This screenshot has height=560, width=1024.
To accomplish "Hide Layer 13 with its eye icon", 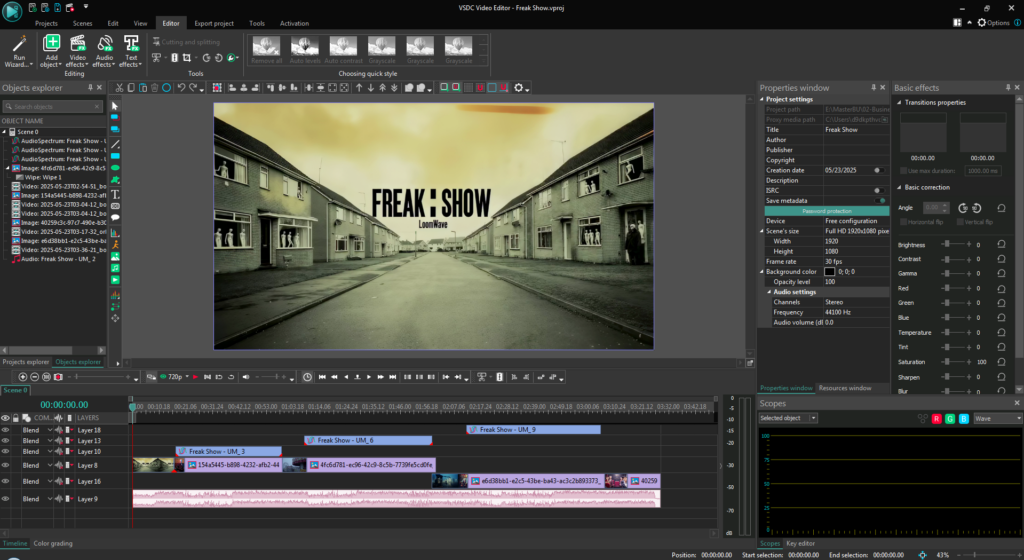I will tap(5, 441).
